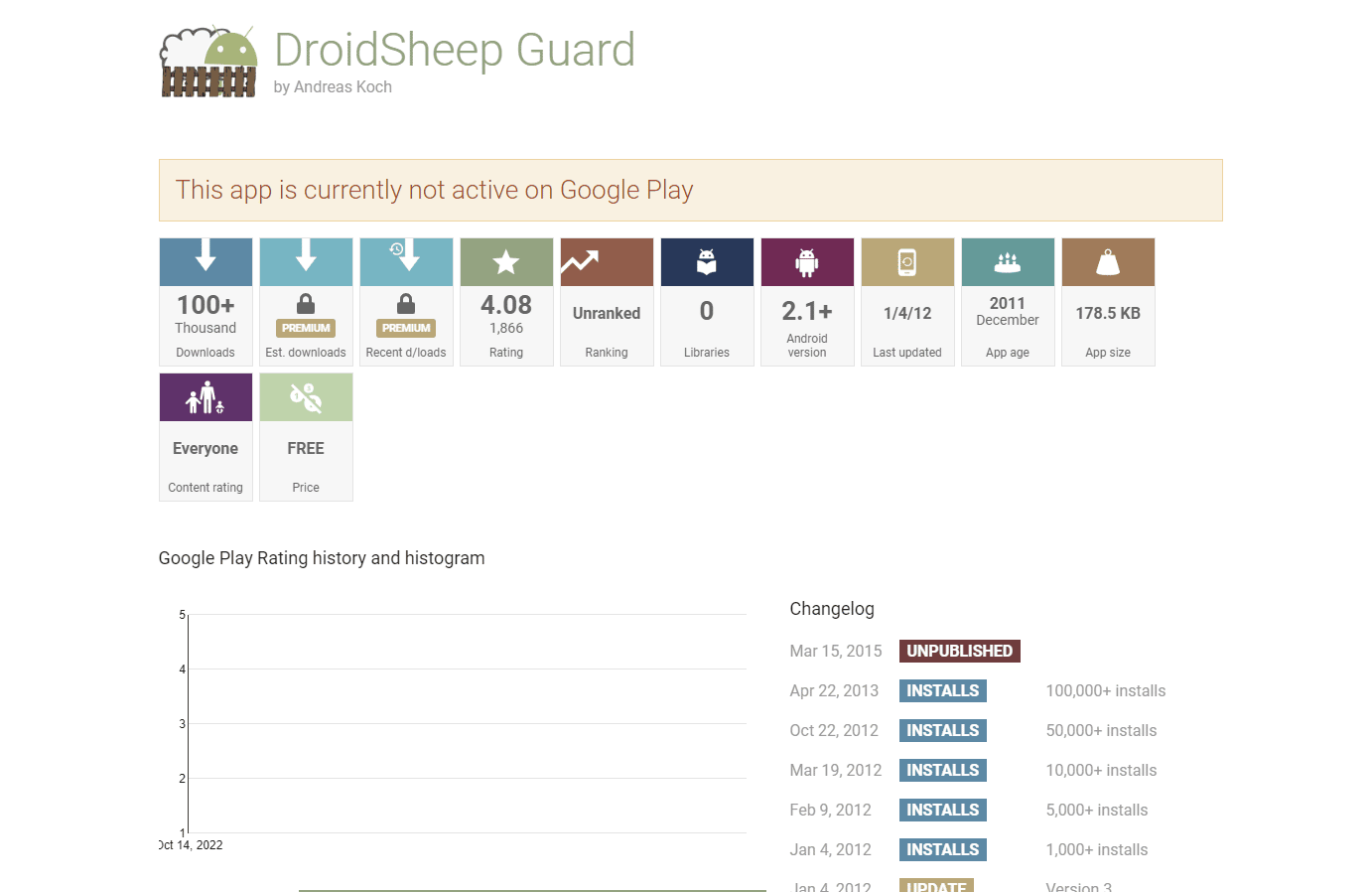Click the Ranking trend arrow icon
1372x892 pixels.
(x=580, y=261)
